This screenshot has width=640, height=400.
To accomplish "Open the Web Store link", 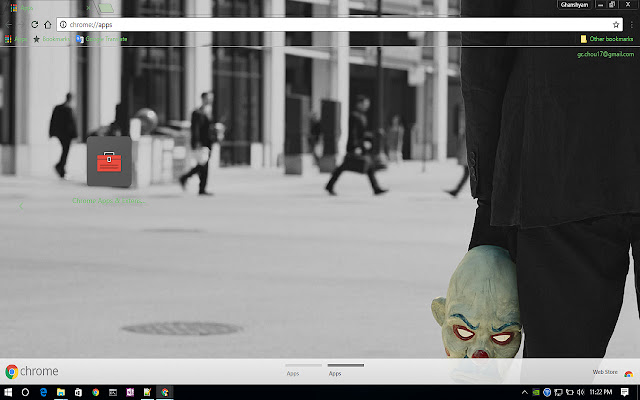I will [605, 372].
